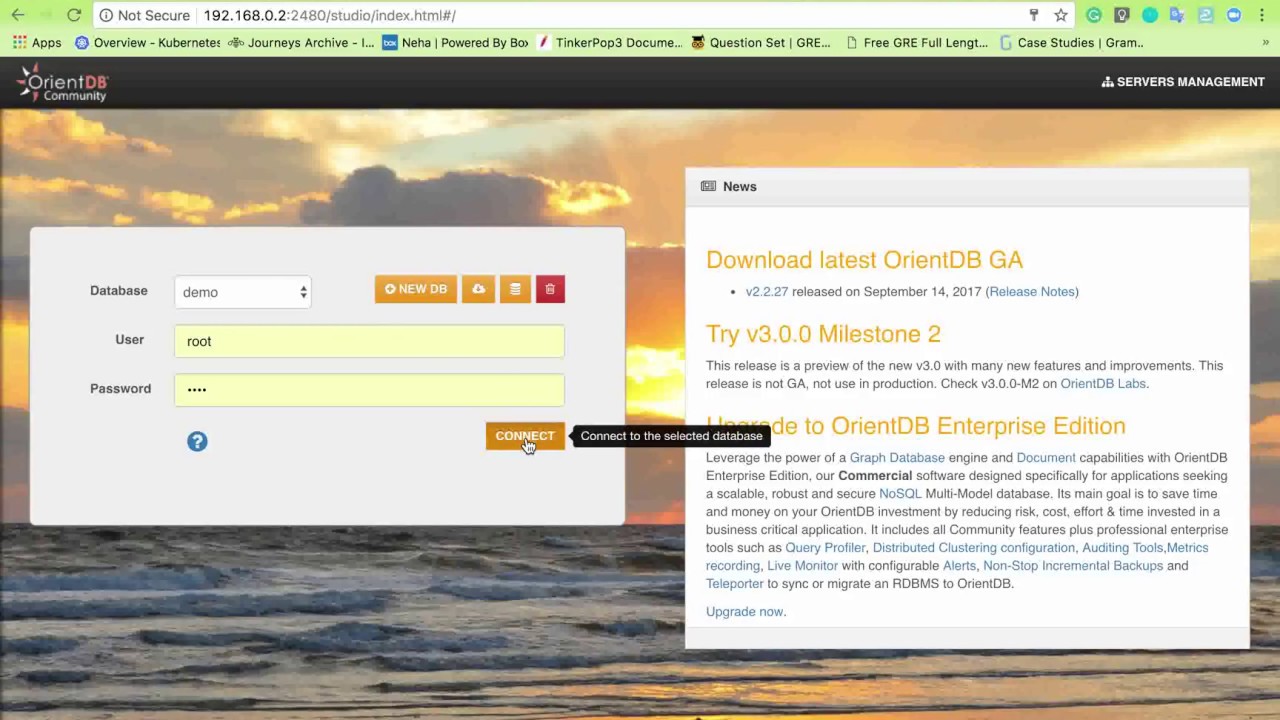Open the Query Profiler link
Viewport: 1280px width, 720px height.
point(825,548)
